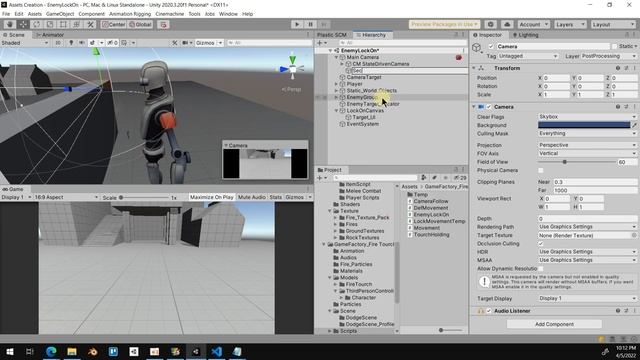Toggle Camera component enabled checkbox

[489, 107]
